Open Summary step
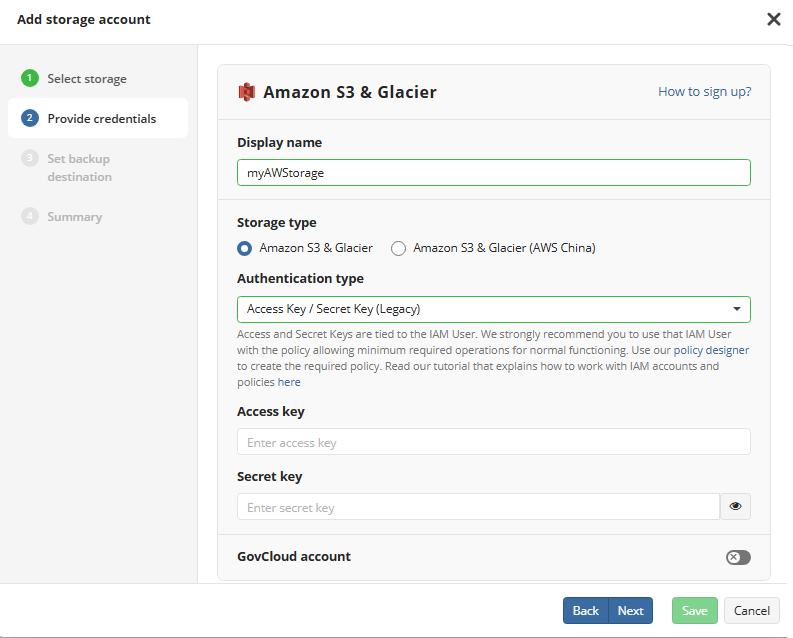793x638 pixels. tap(75, 217)
